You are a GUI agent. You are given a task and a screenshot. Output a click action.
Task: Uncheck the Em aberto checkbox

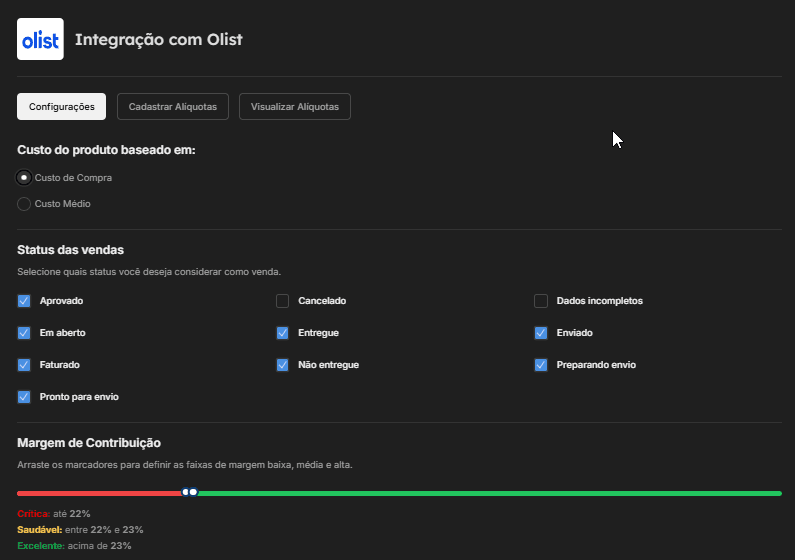24,333
